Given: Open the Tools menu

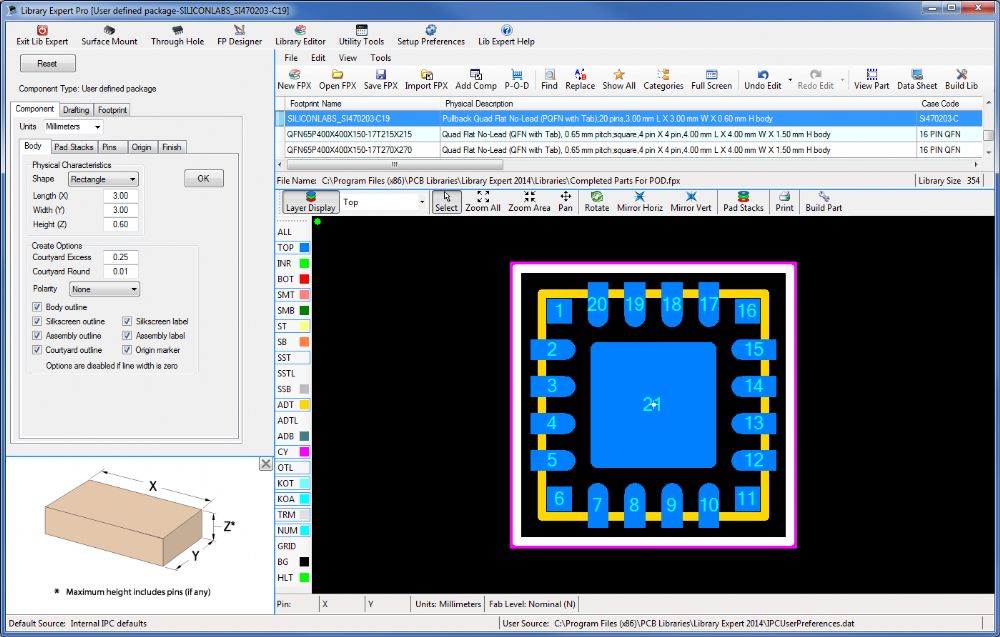Looking at the screenshot, I should 380,57.
